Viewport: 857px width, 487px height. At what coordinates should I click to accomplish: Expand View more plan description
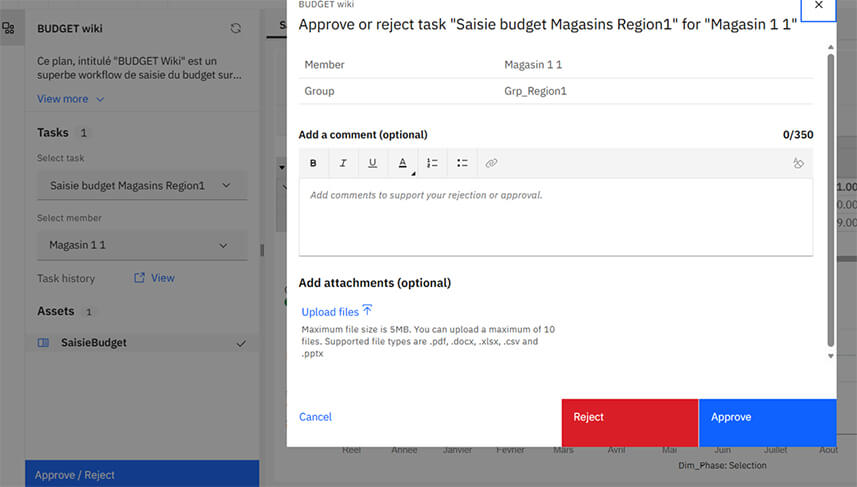pos(70,99)
